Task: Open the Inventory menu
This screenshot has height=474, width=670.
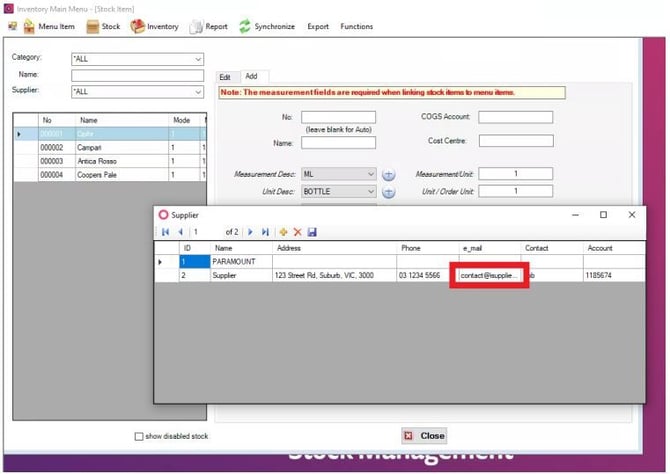Action: click(155, 26)
